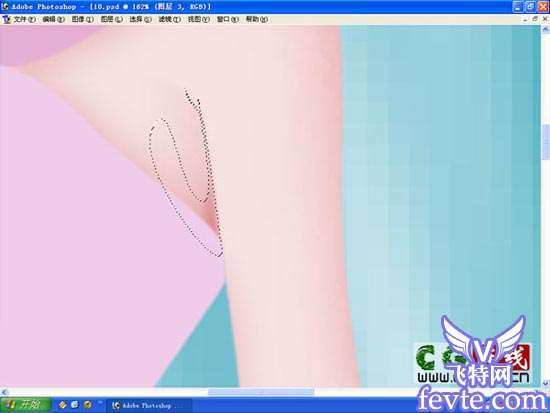Open the 视图(V) View menu

(x=199, y=19)
